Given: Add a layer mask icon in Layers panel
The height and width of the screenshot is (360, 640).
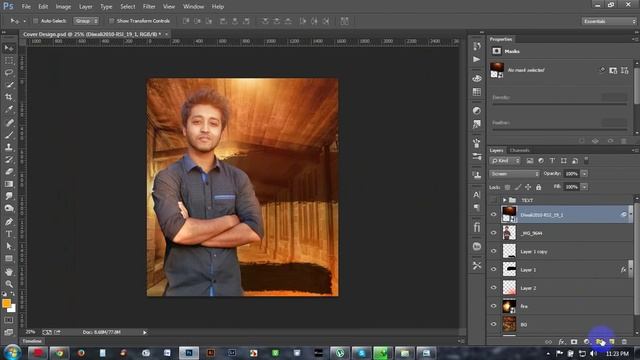Looking at the screenshot, I should coord(574,342).
